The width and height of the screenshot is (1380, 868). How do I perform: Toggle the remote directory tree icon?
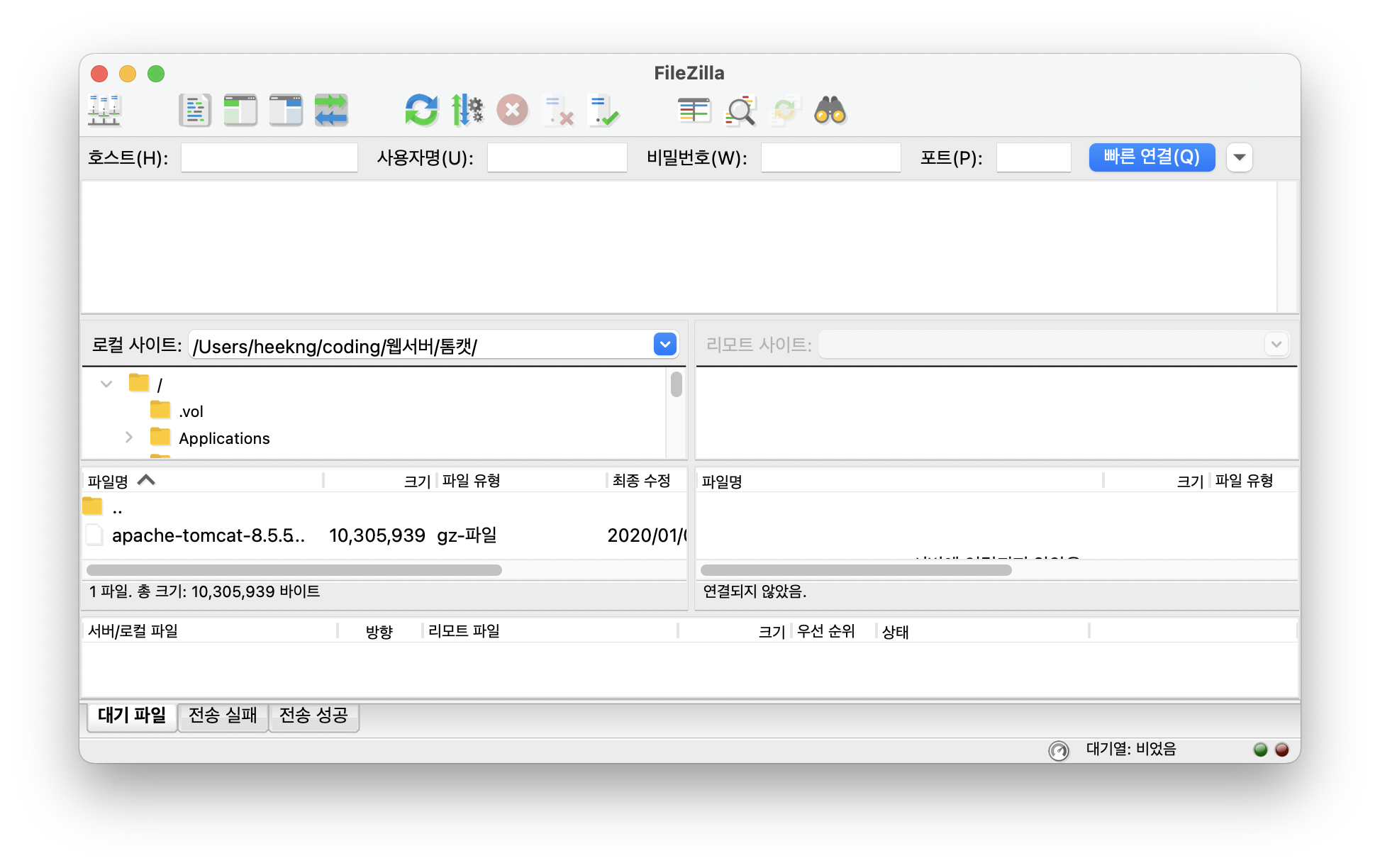[286, 111]
